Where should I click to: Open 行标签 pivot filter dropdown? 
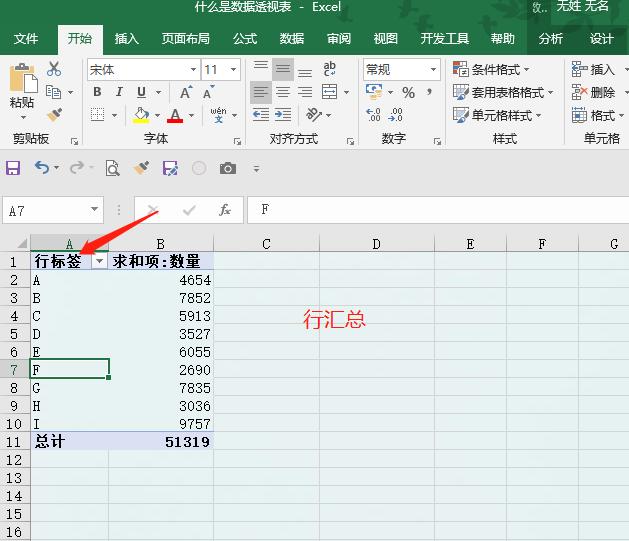point(99,261)
